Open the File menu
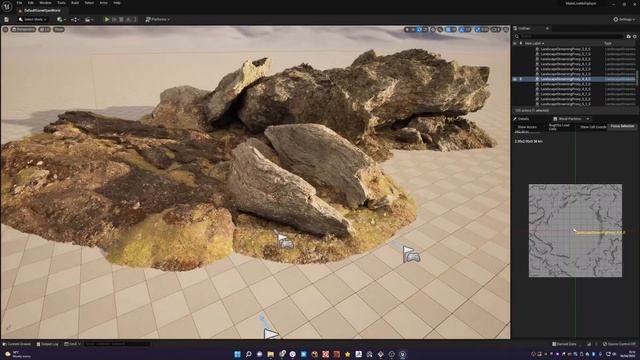The height and width of the screenshot is (360, 640). (19, 3)
